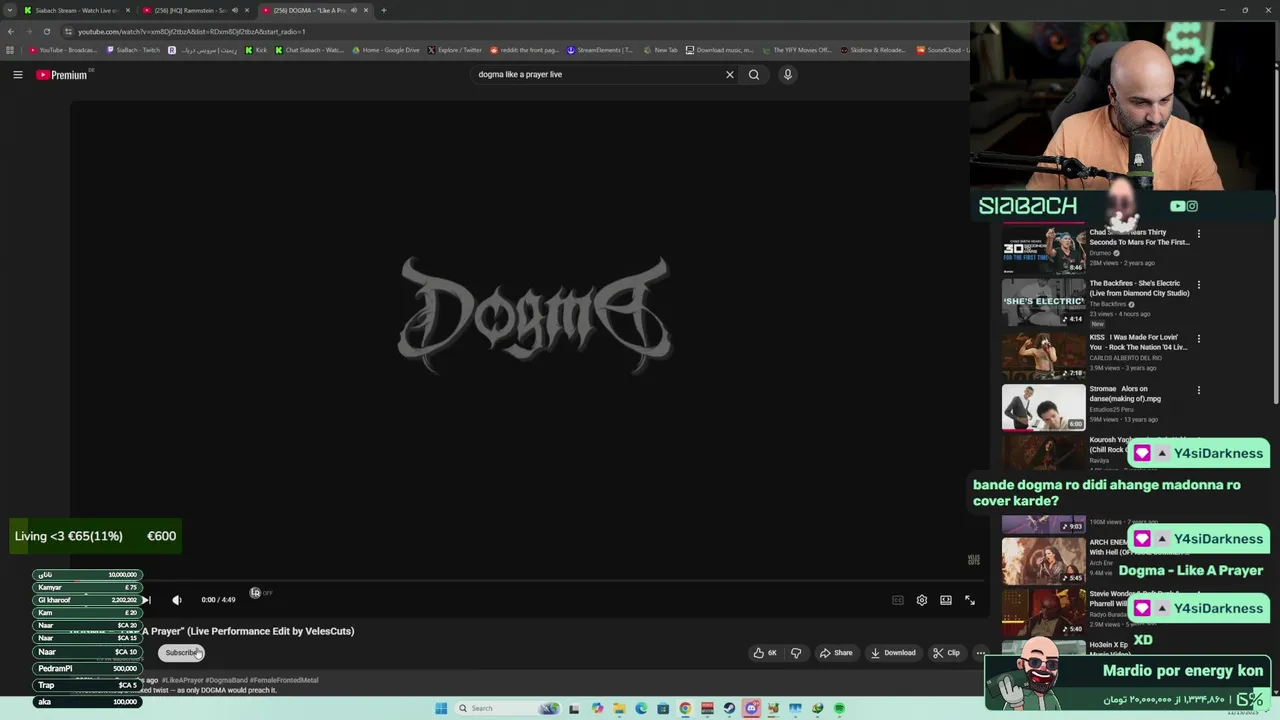The image size is (1280, 720).
Task: Like the video with 6K likes
Action: (766, 653)
